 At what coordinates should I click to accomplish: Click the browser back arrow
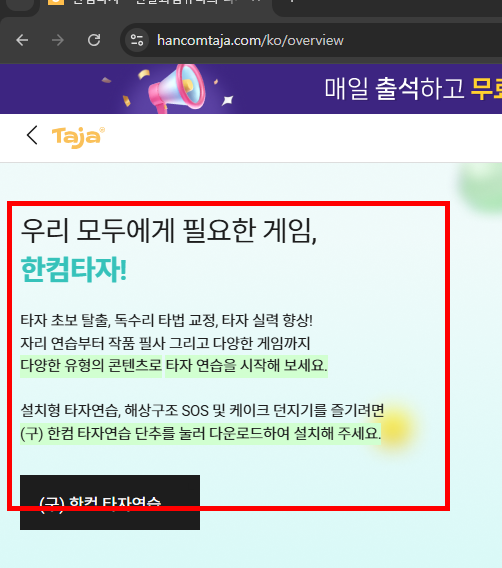click(22, 40)
